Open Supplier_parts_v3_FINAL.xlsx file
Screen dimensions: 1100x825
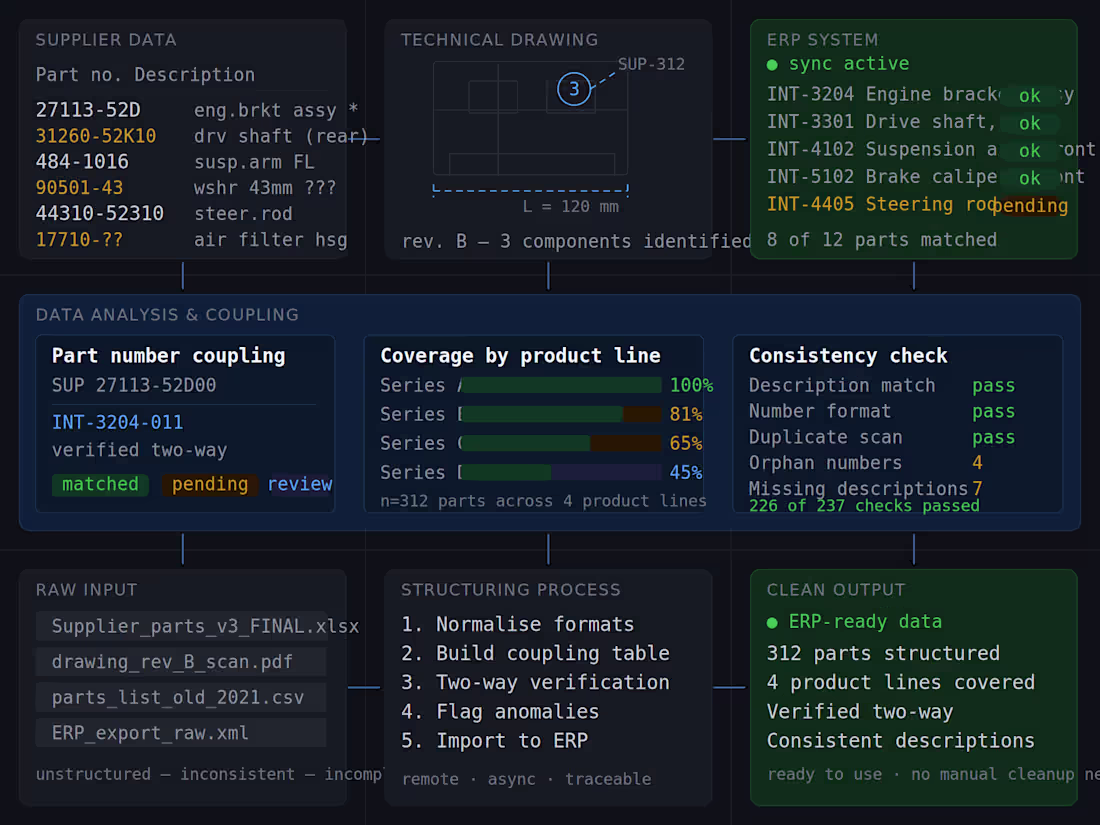click(181, 626)
